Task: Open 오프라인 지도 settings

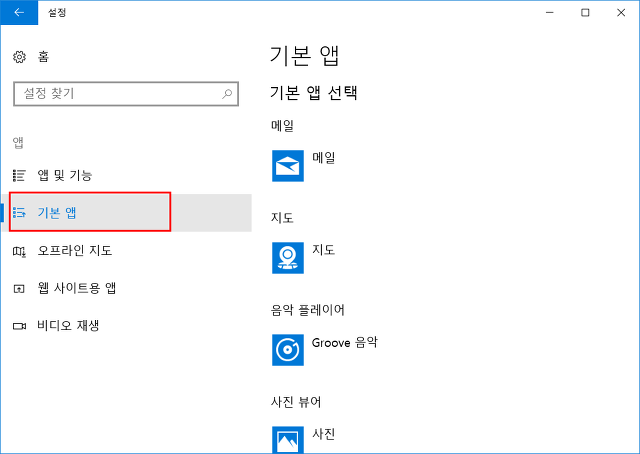Action: pos(75,250)
